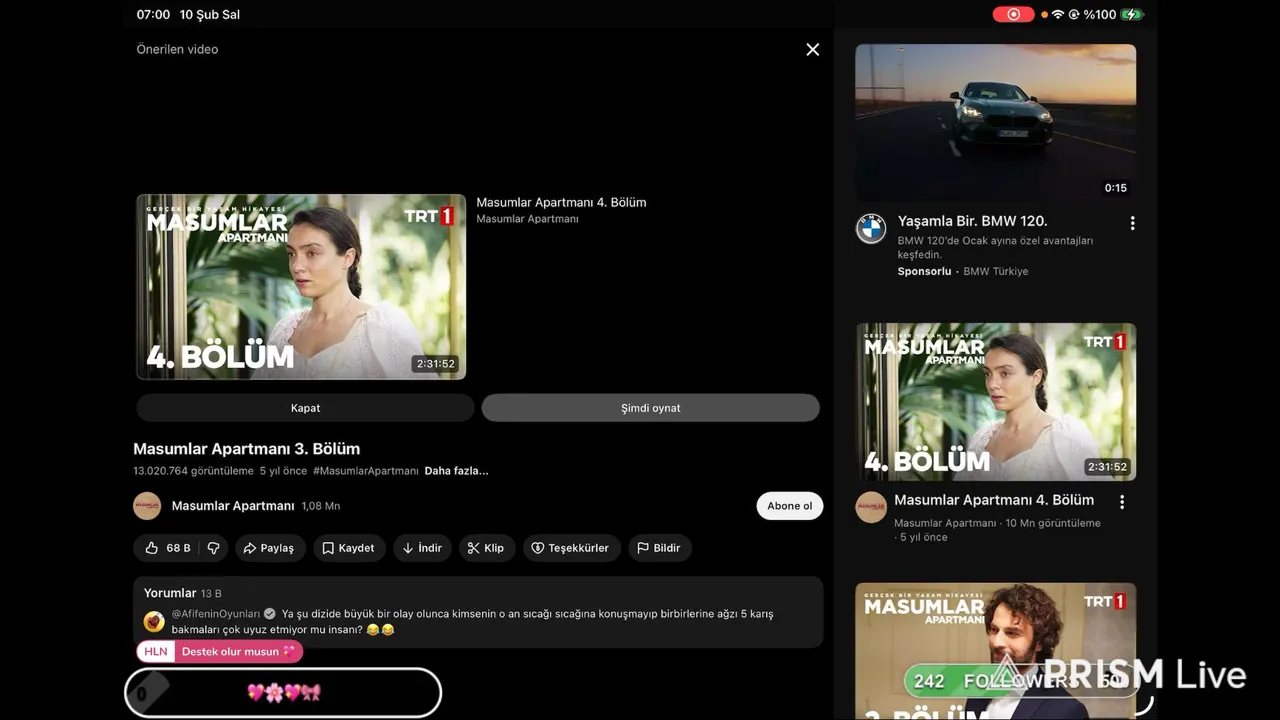Click the video view count 13.020.764 görüntüleme
The image size is (1280, 720).
193,471
